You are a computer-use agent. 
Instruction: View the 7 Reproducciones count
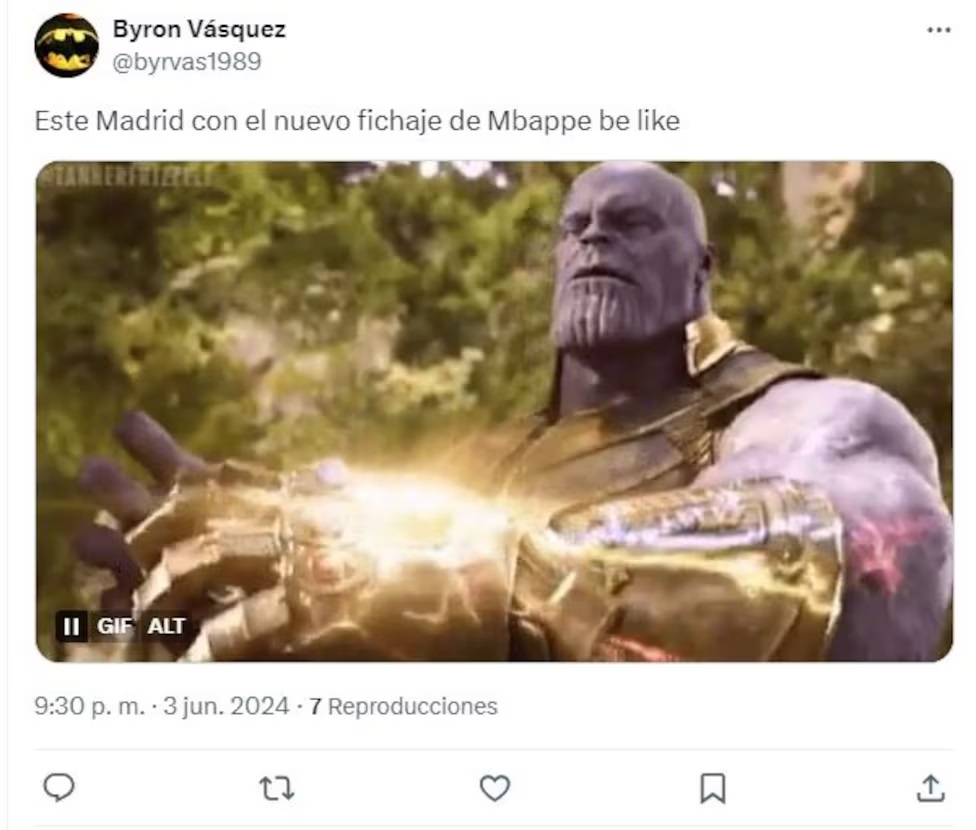pos(403,706)
